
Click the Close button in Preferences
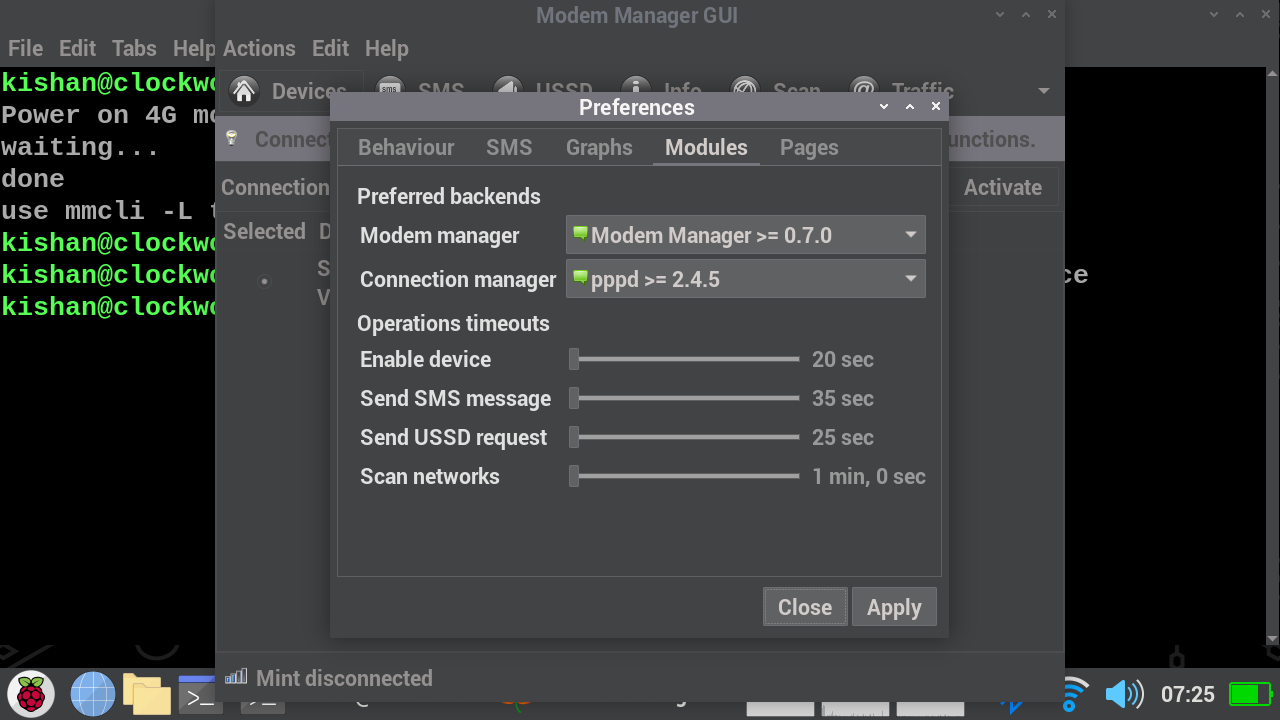(805, 607)
